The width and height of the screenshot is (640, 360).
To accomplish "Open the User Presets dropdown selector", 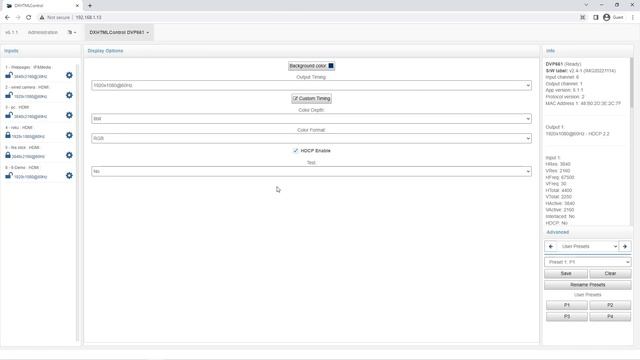I will click(588, 247).
